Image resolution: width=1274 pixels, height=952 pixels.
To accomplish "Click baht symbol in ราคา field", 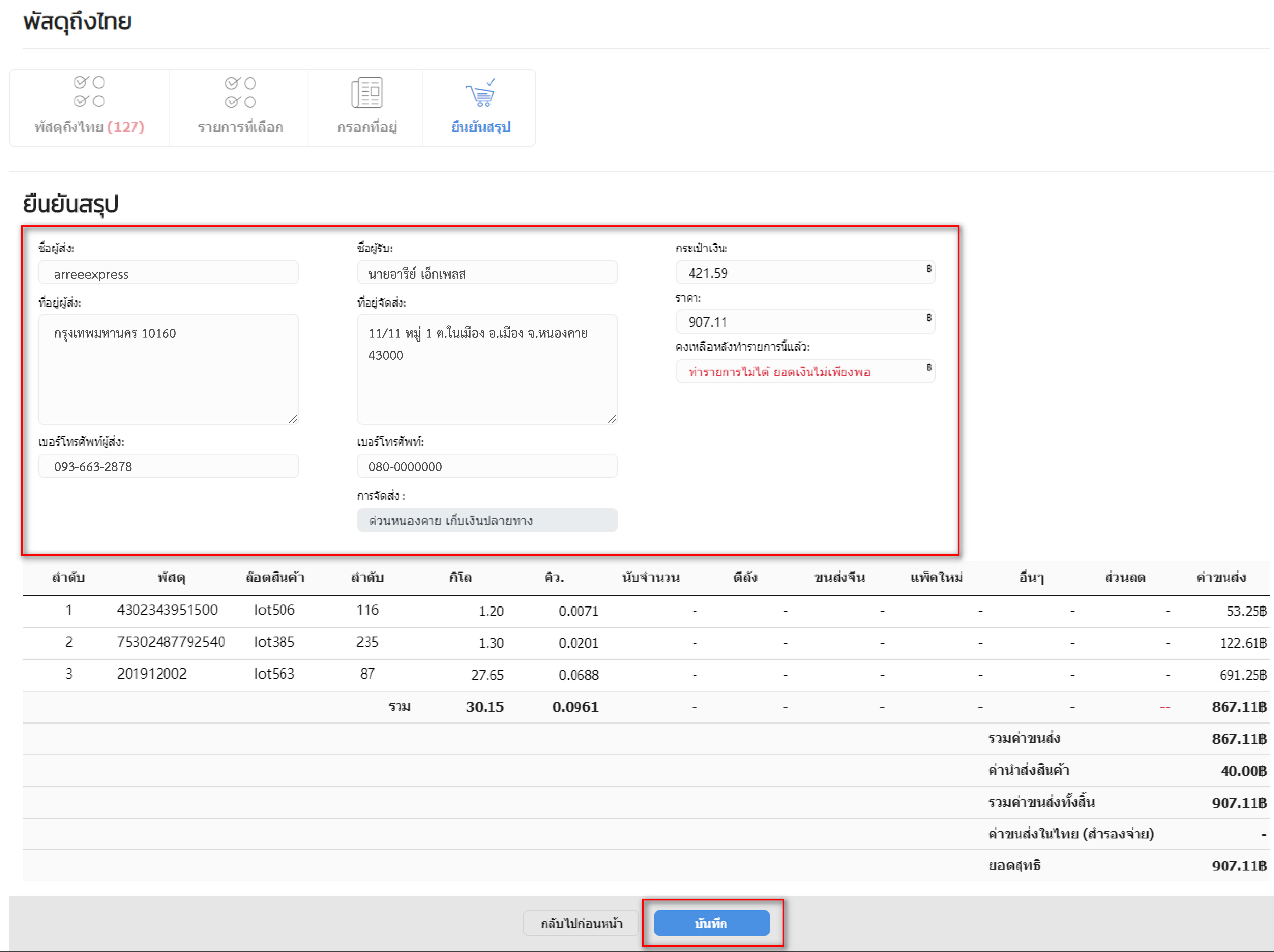I will tap(928, 318).
